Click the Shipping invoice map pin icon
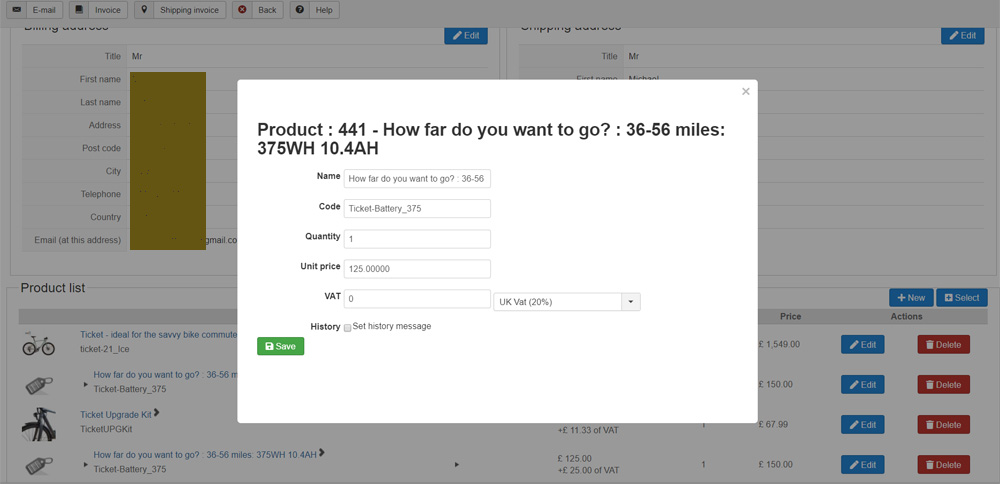 tap(145, 10)
